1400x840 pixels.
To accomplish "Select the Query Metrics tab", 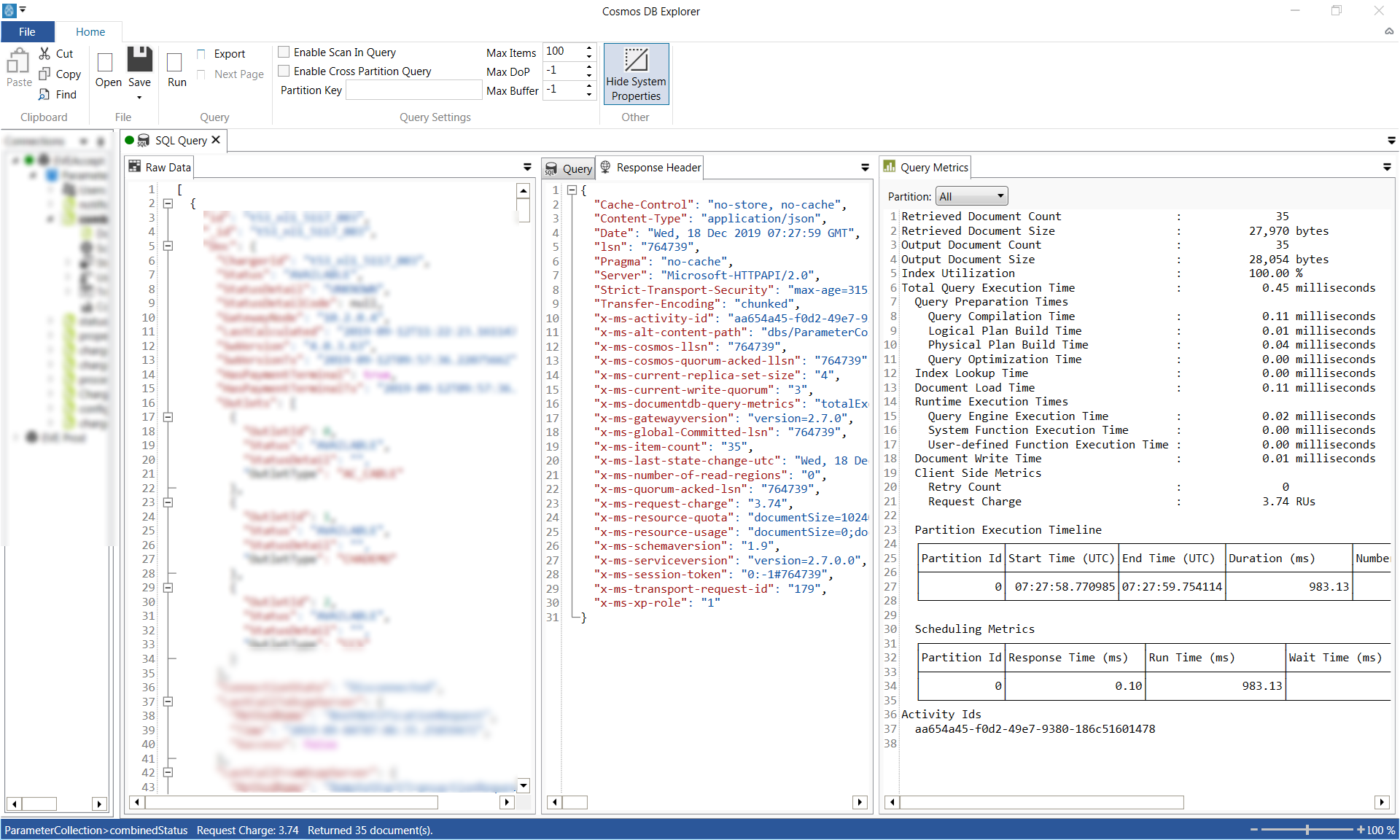I will click(926, 167).
